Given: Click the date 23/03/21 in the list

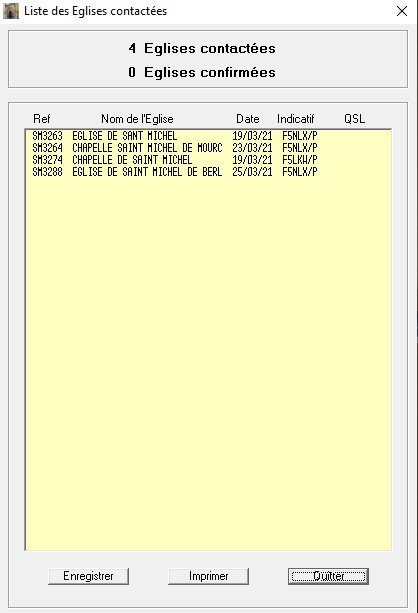Looking at the screenshot, I should (x=252, y=148).
